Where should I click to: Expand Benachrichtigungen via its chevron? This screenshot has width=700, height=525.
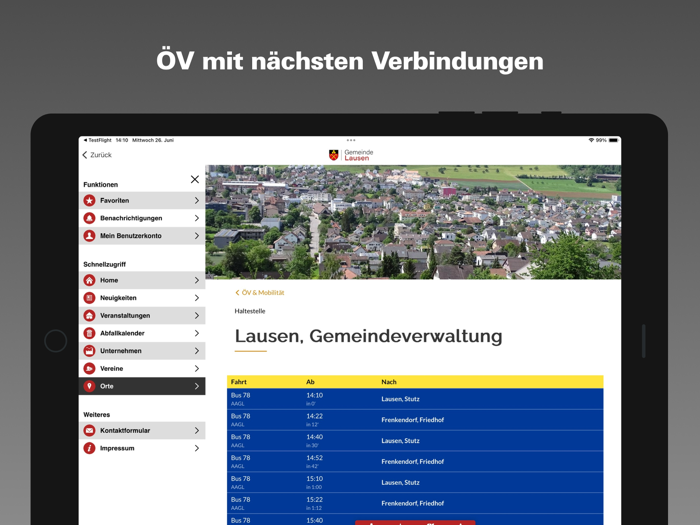(x=196, y=218)
